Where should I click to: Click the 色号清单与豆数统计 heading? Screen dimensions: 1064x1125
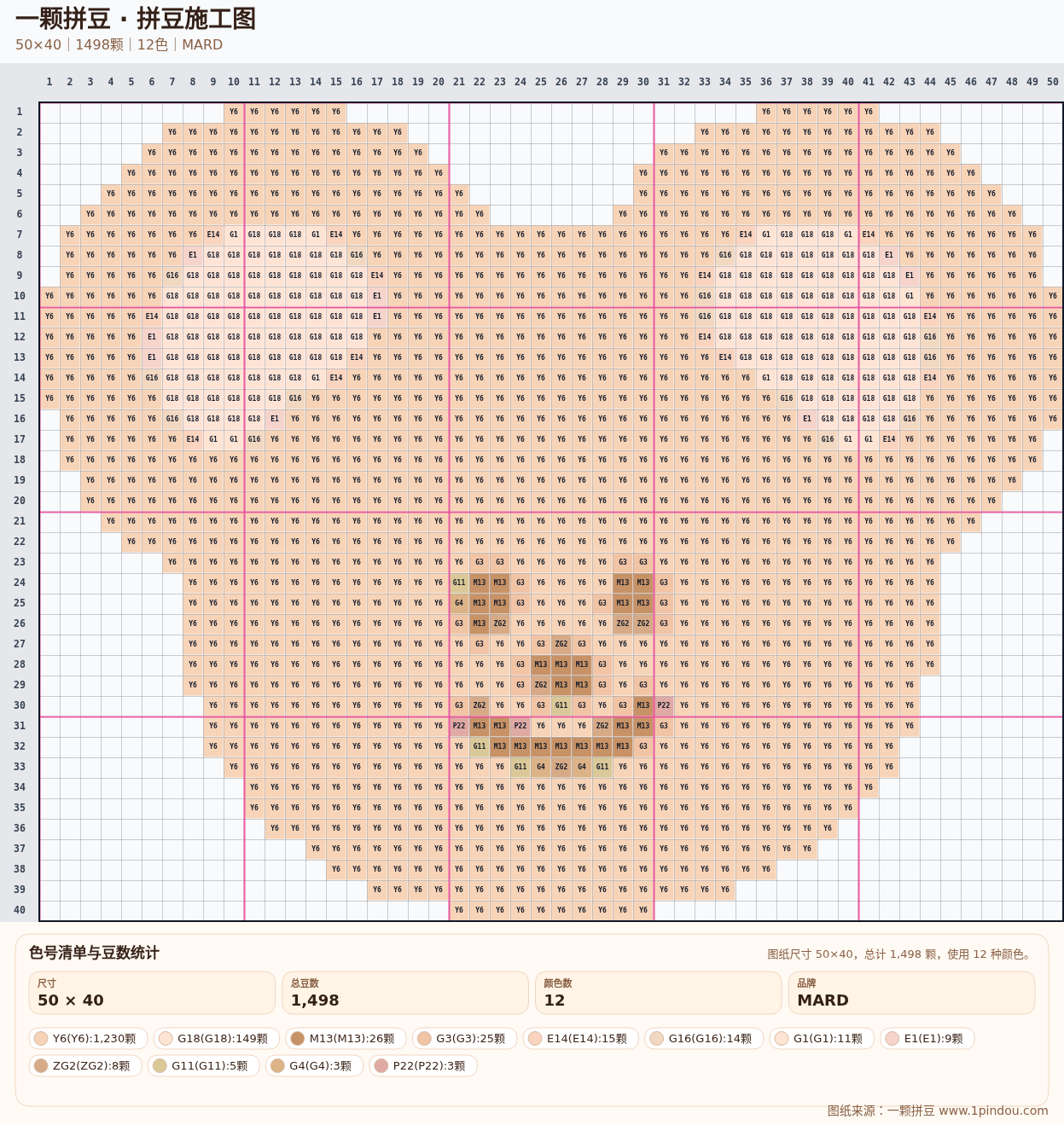click(x=94, y=953)
